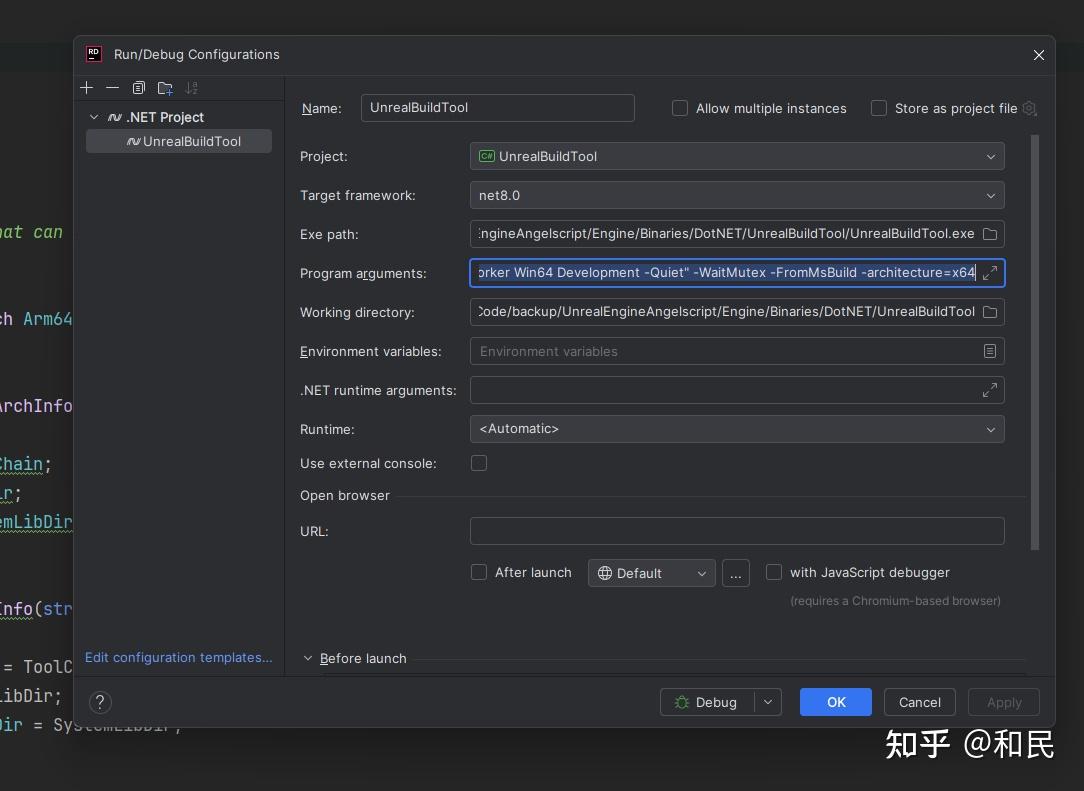The height and width of the screenshot is (791, 1084).
Task: Remove the selected configuration with the minus icon
Action: point(112,88)
